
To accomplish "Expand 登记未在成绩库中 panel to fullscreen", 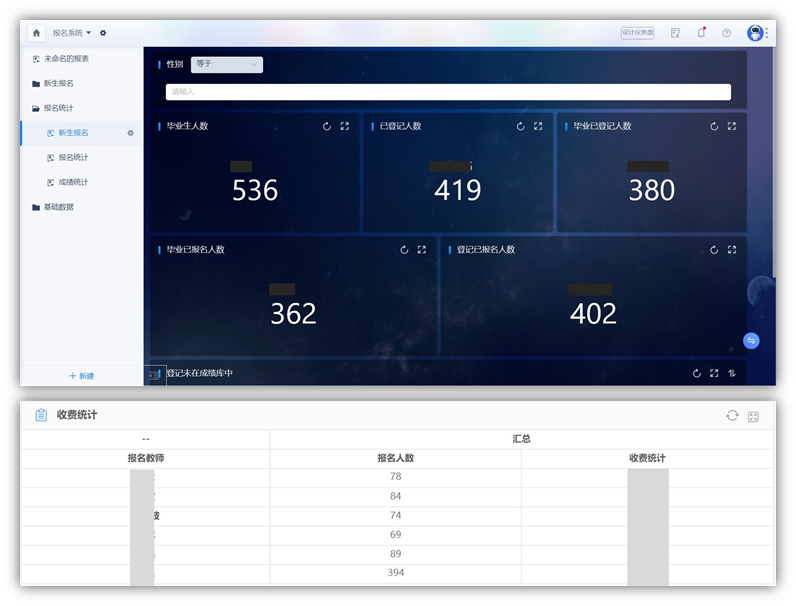I will coord(714,374).
